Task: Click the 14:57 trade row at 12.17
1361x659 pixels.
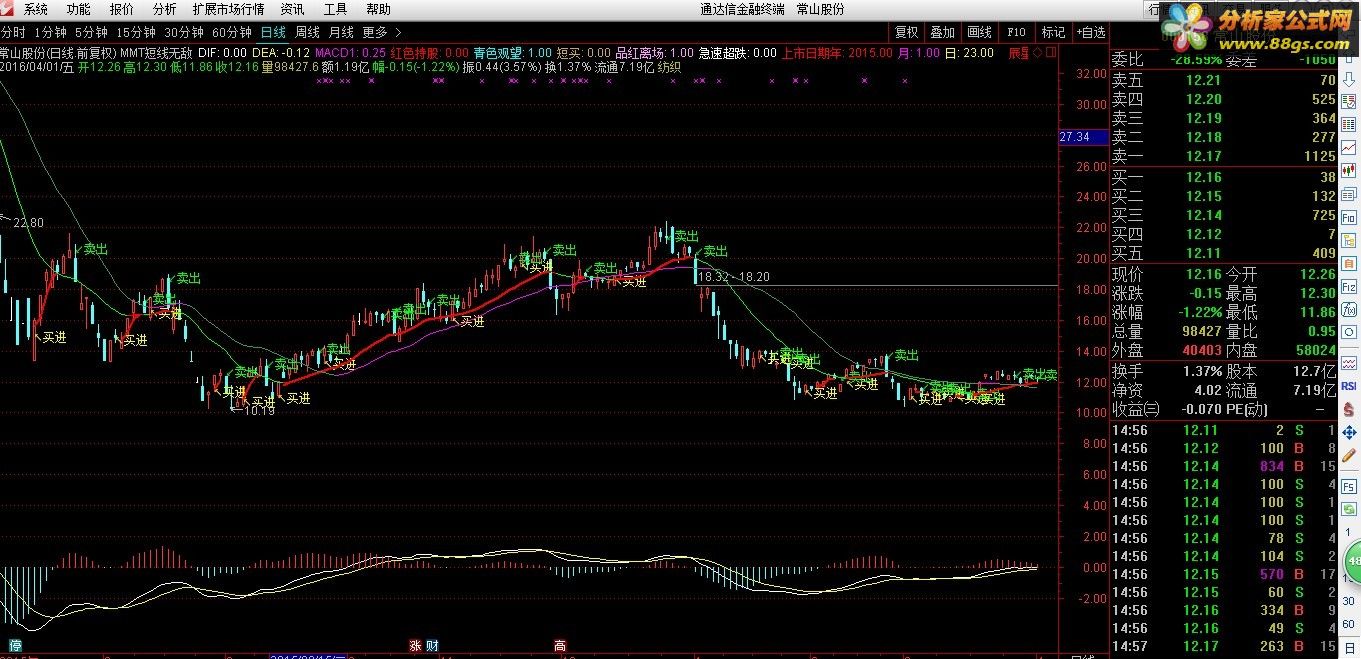Action: pos(1225,646)
